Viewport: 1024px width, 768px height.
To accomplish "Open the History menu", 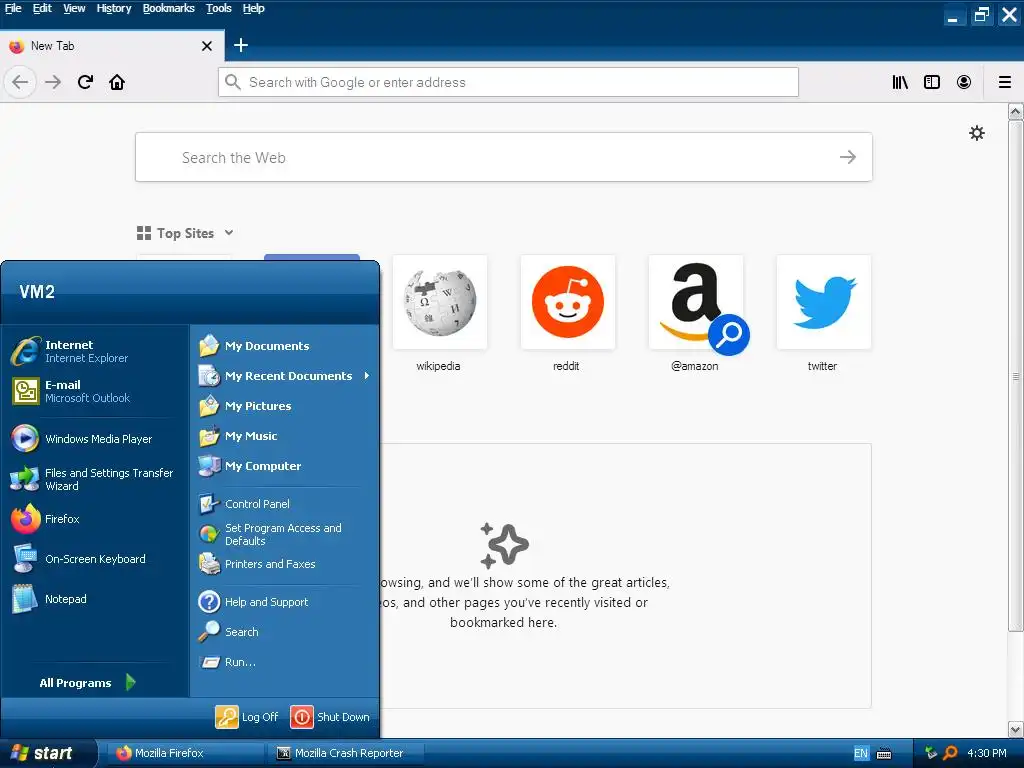I will pyautogui.click(x=114, y=8).
